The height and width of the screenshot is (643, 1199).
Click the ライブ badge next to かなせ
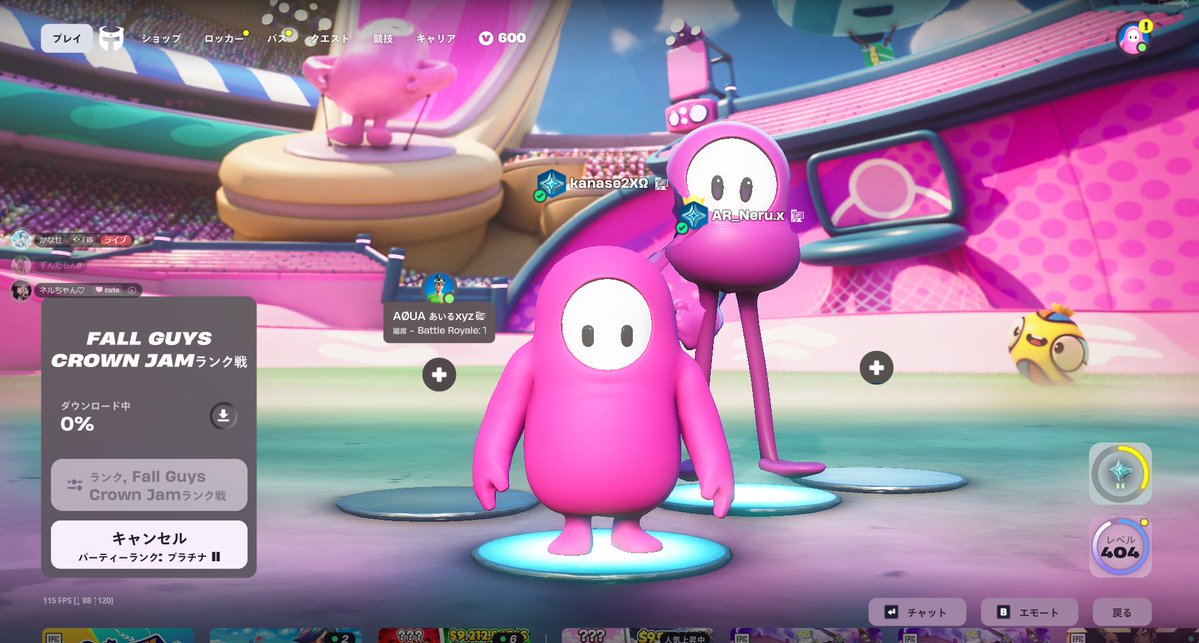[117, 240]
